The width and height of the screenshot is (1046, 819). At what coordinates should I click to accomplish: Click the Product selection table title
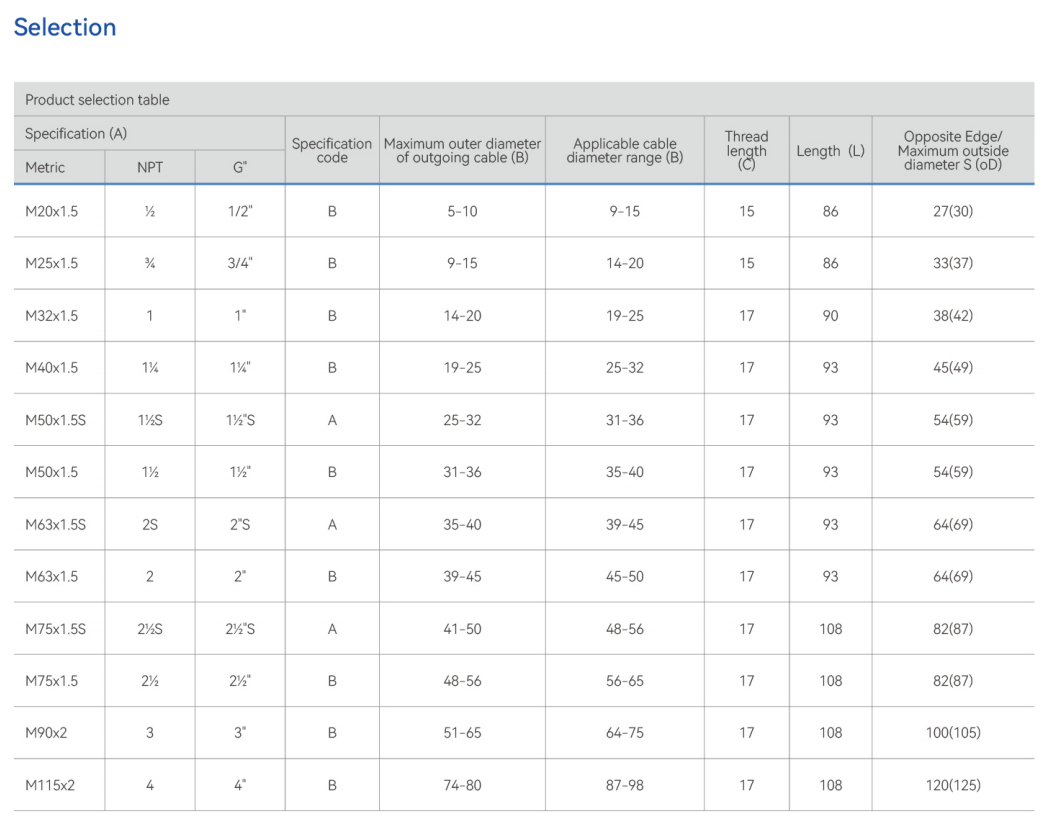point(97,100)
